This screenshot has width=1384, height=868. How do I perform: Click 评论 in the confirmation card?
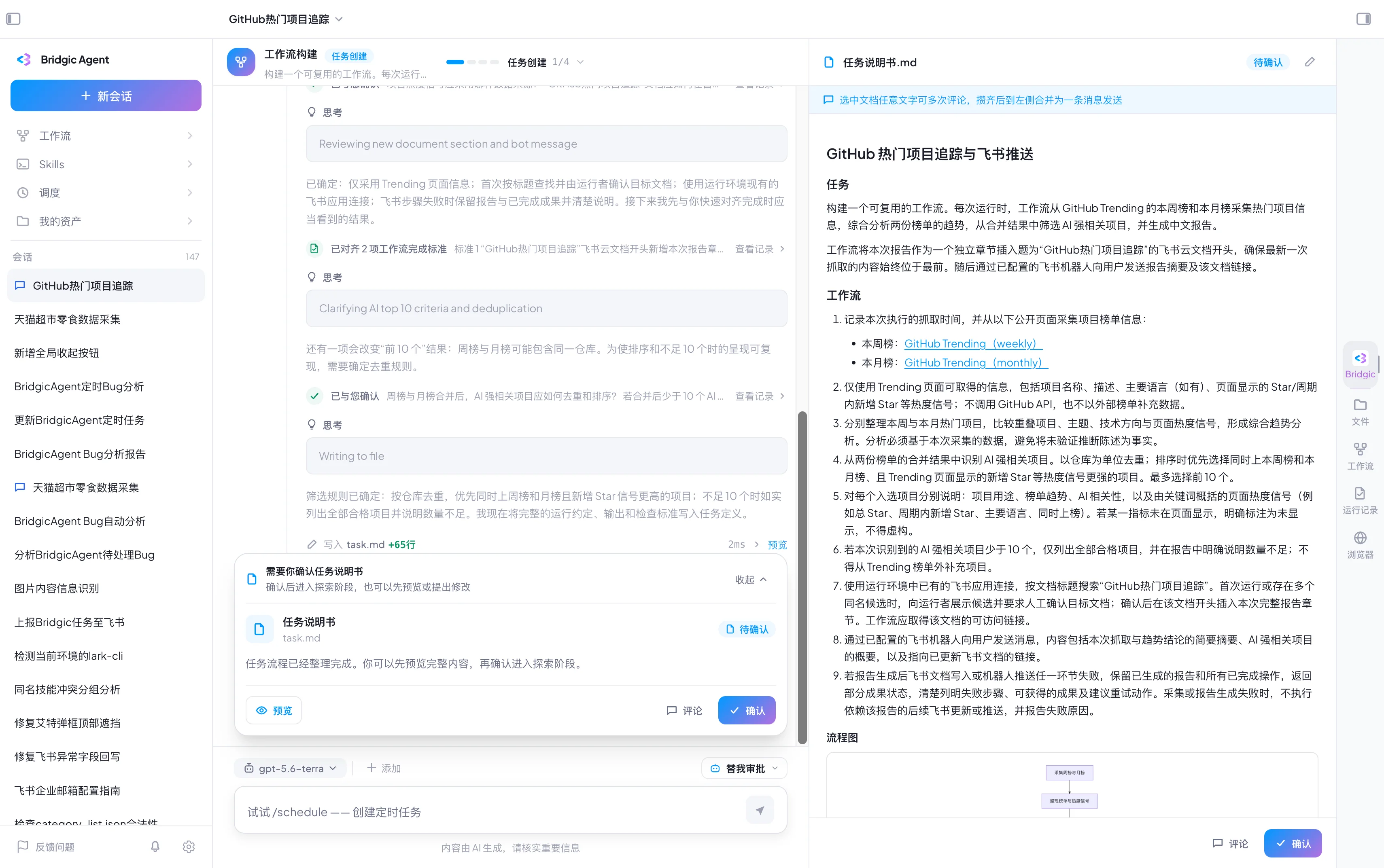pyautogui.click(x=685, y=710)
